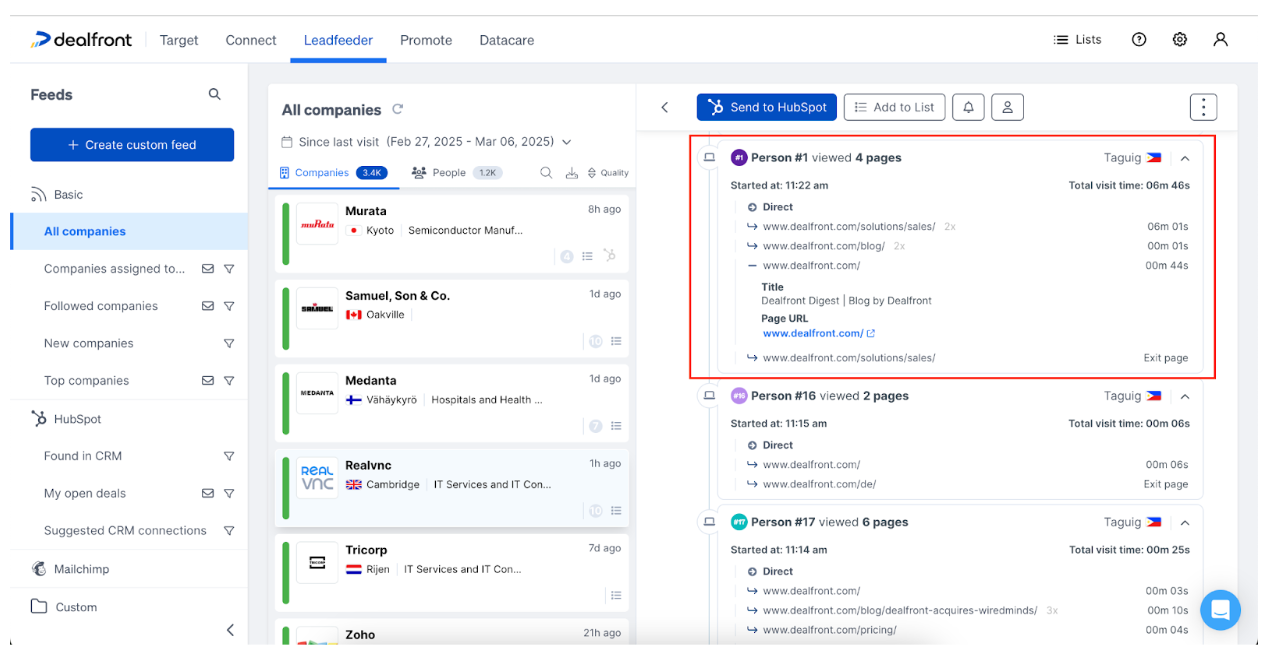Click Send to HubSpot button
This screenshot has width=1264, height=656.
tap(766, 107)
